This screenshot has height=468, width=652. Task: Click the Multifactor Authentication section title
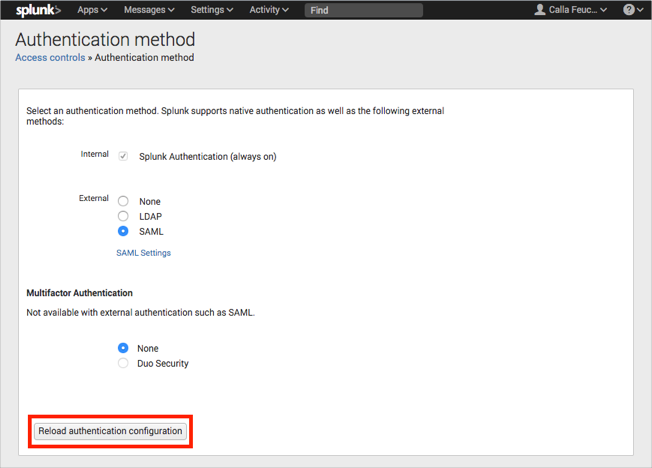point(79,293)
